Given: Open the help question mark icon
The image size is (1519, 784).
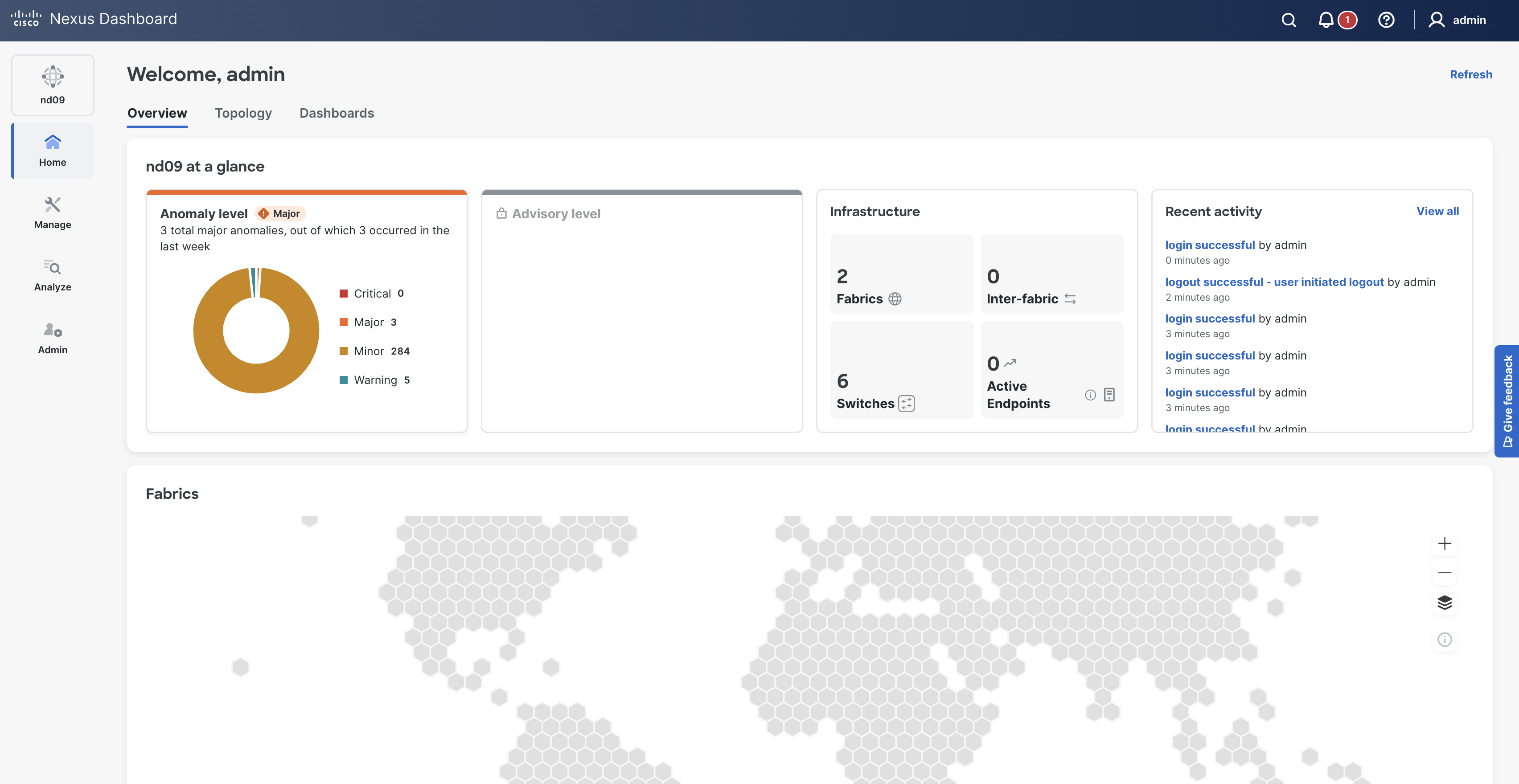Looking at the screenshot, I should point(1386,20).
